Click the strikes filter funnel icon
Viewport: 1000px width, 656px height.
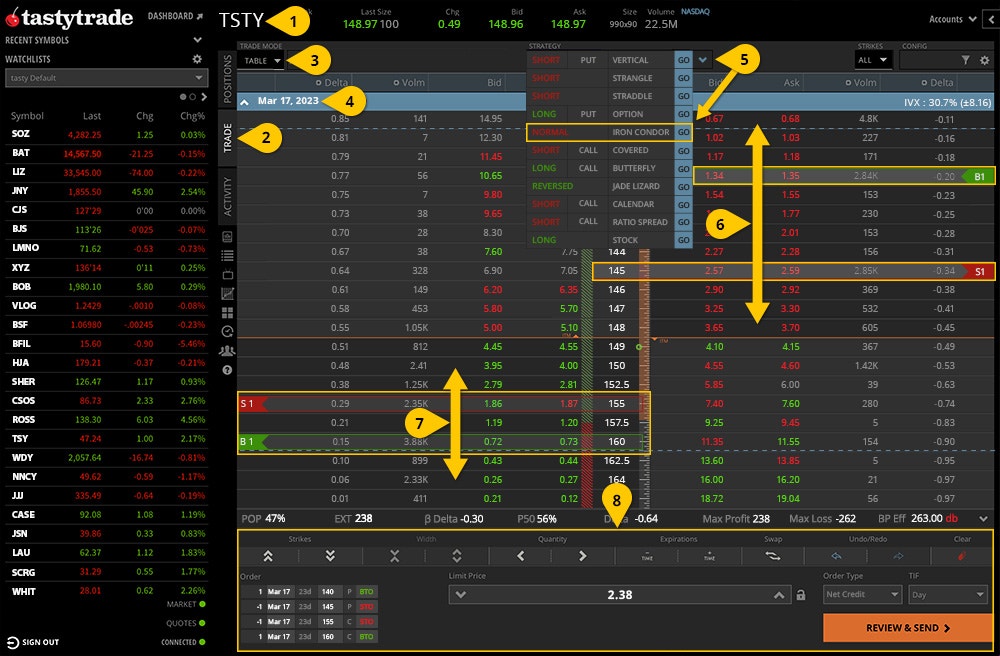point(966,60)
